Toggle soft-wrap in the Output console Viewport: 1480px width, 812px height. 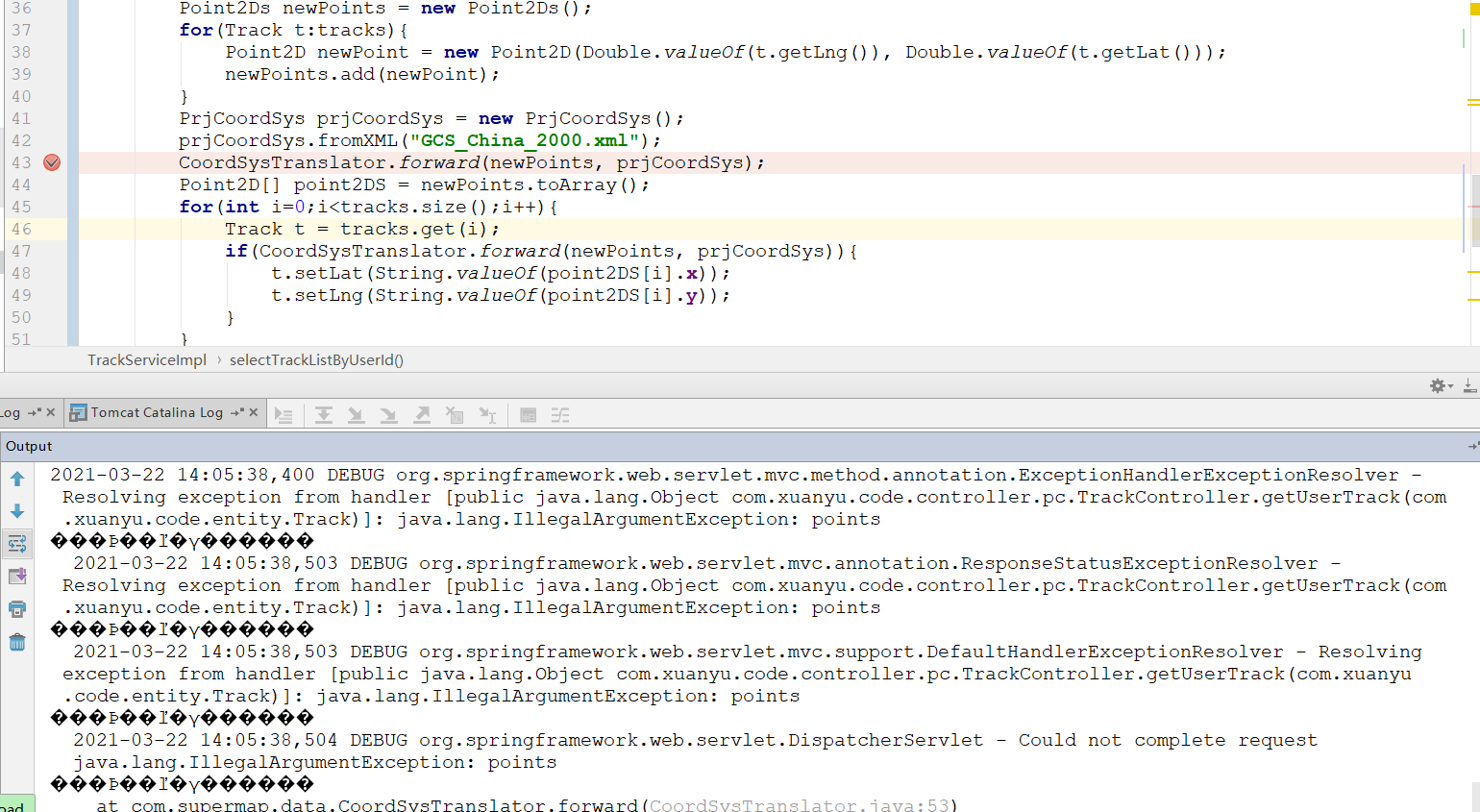click(17, 544)
